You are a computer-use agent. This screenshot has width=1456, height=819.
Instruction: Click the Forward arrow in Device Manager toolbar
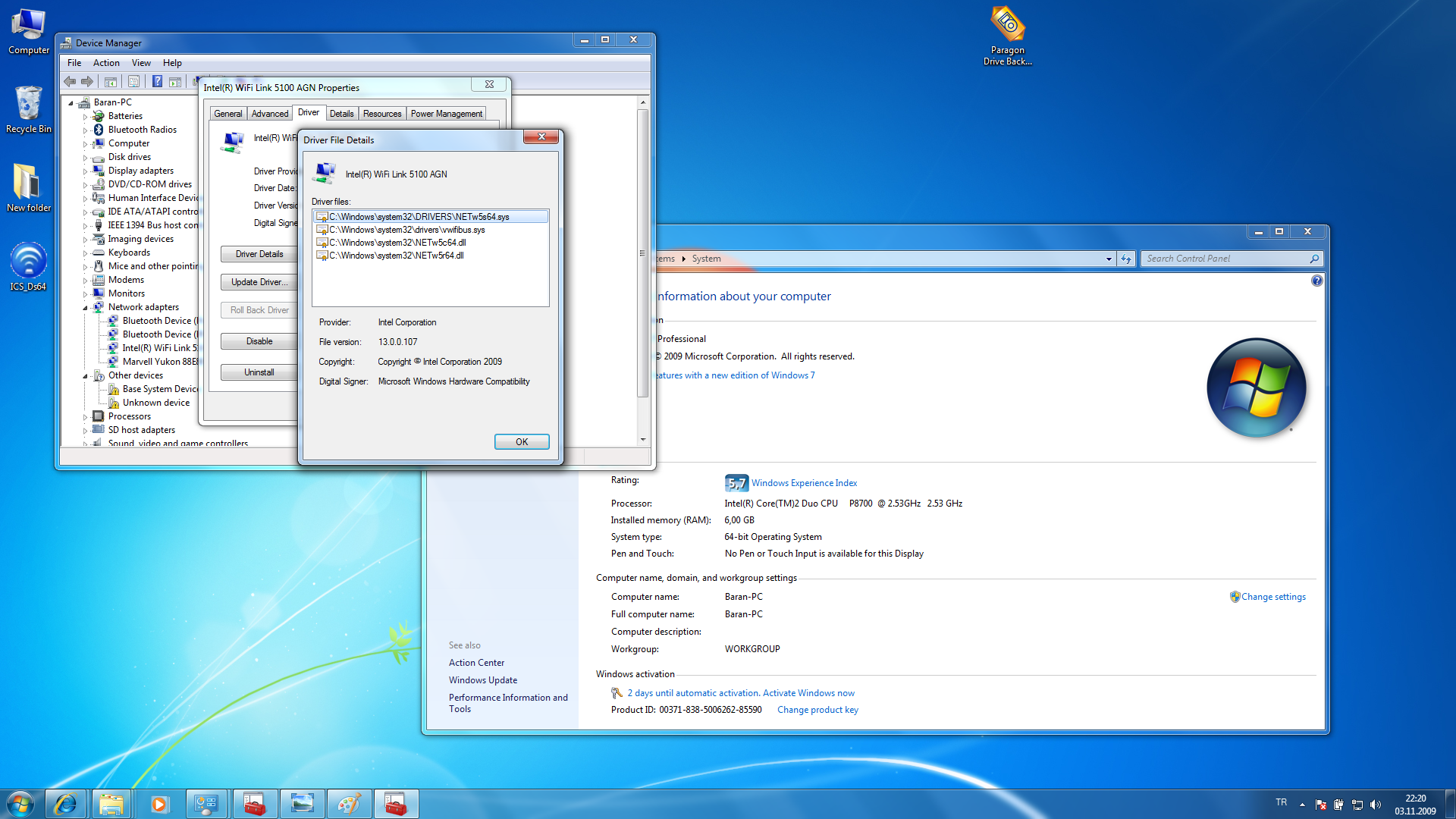point(87,81)
